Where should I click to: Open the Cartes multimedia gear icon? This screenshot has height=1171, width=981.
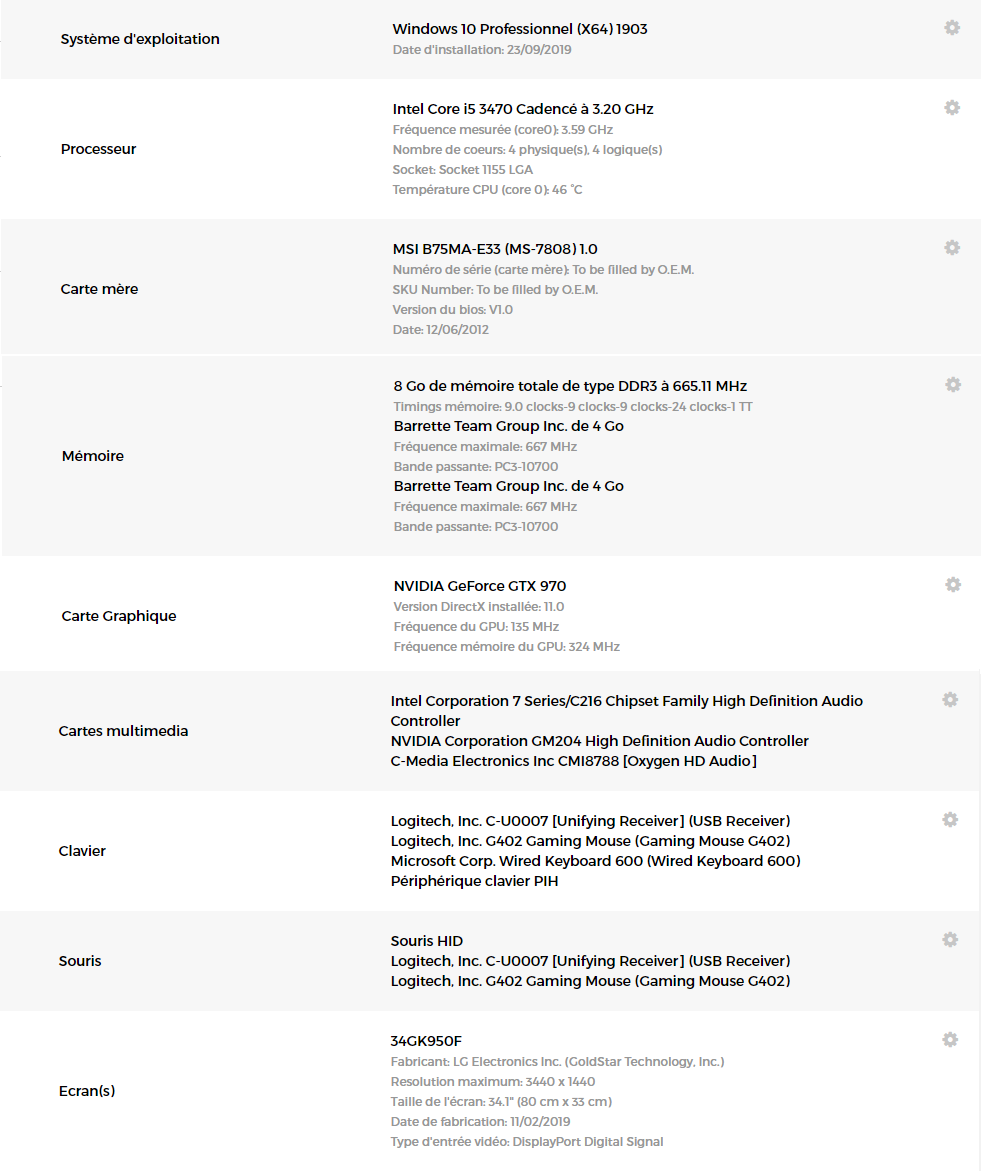click(x=950, y=700)
